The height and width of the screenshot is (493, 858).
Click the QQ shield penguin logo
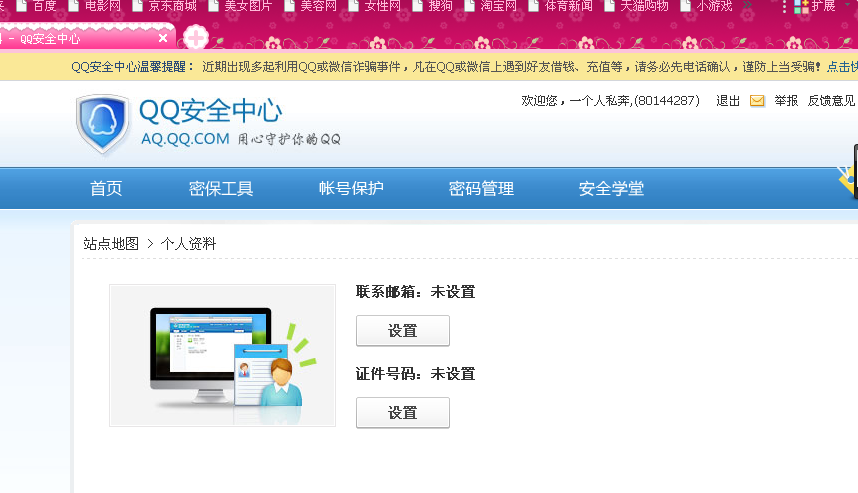[103, 124]
